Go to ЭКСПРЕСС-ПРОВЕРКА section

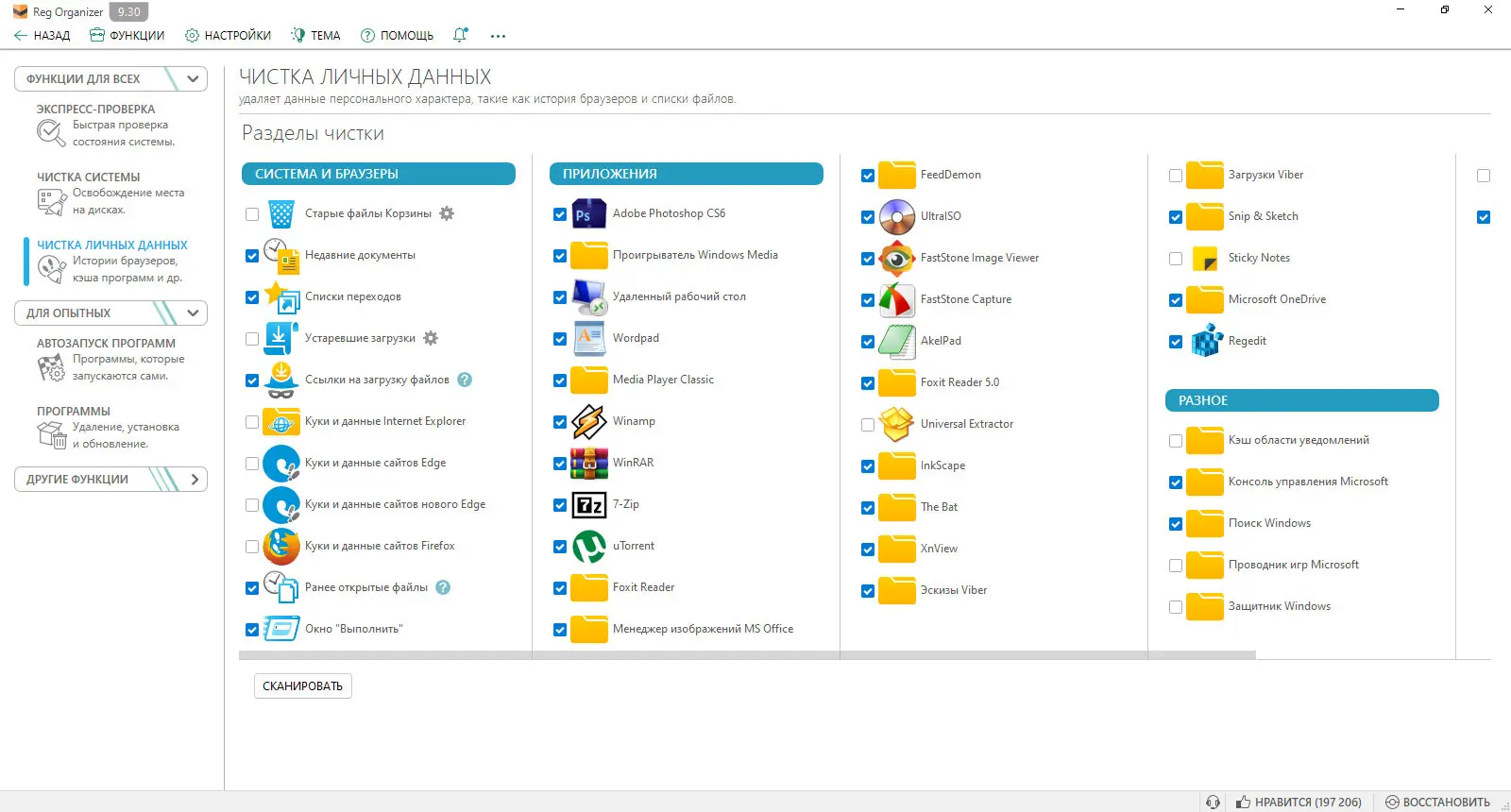coord(110,126)
